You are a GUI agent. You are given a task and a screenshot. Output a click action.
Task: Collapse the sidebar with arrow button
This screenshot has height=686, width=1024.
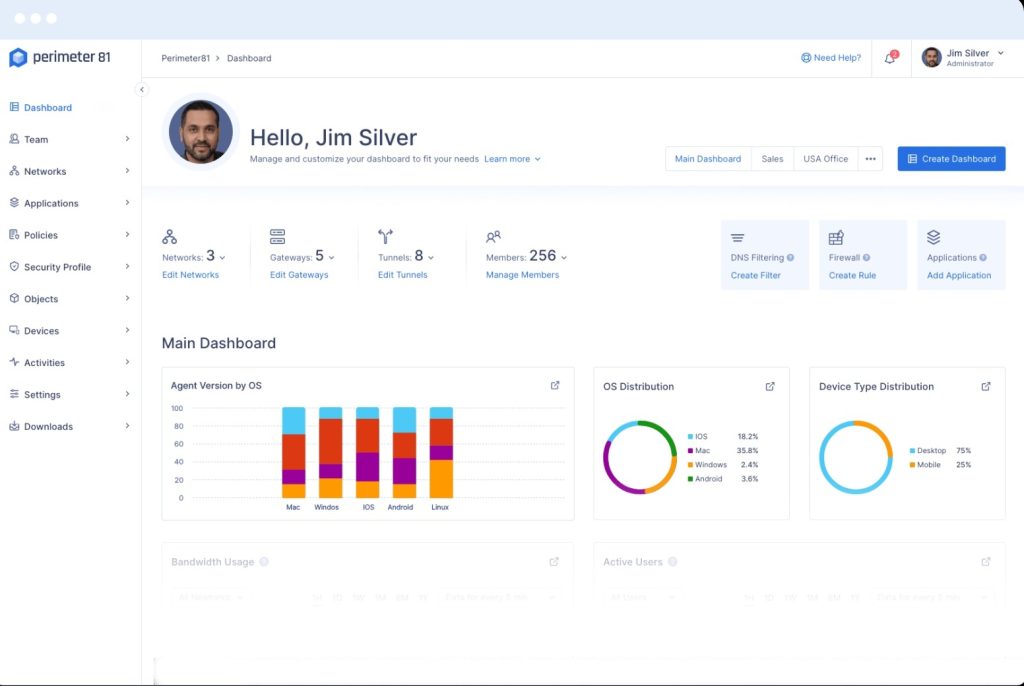point(142,90)
